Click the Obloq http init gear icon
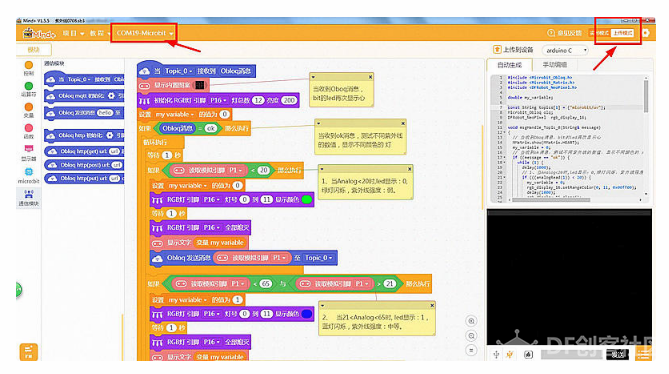This screenshot has width=669, height=374. coord(110,135)
